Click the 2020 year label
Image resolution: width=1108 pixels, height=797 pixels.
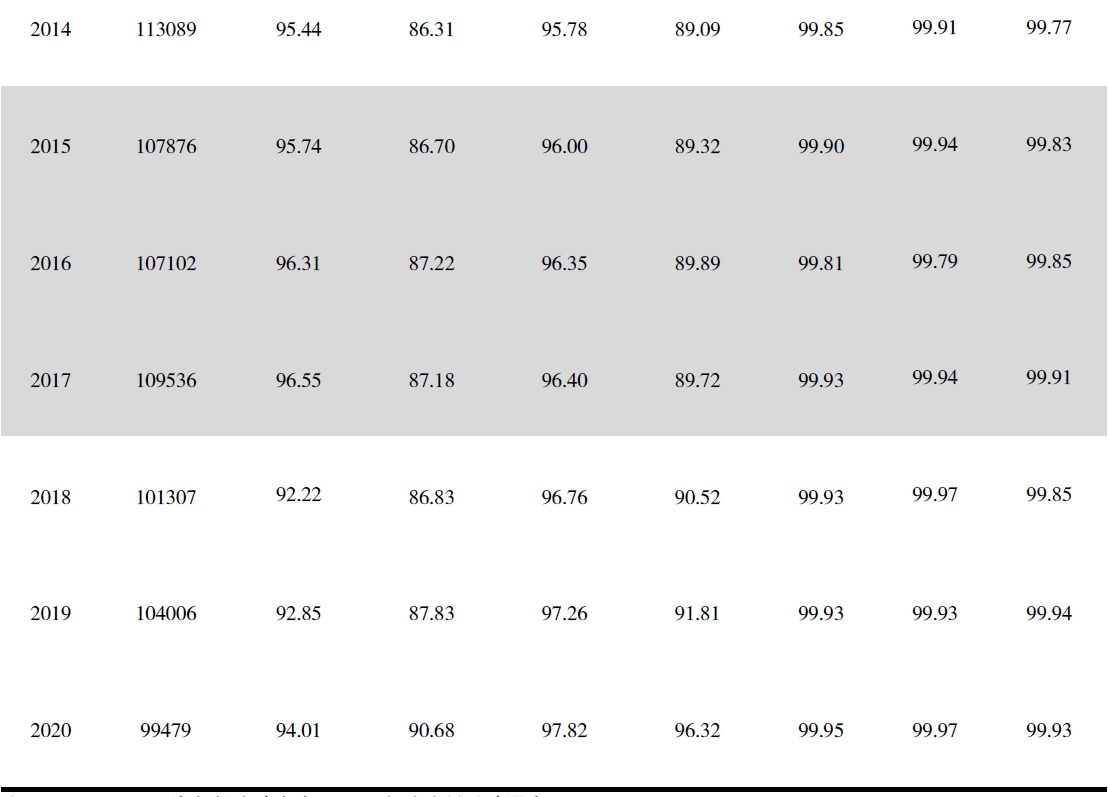point(51,731)
